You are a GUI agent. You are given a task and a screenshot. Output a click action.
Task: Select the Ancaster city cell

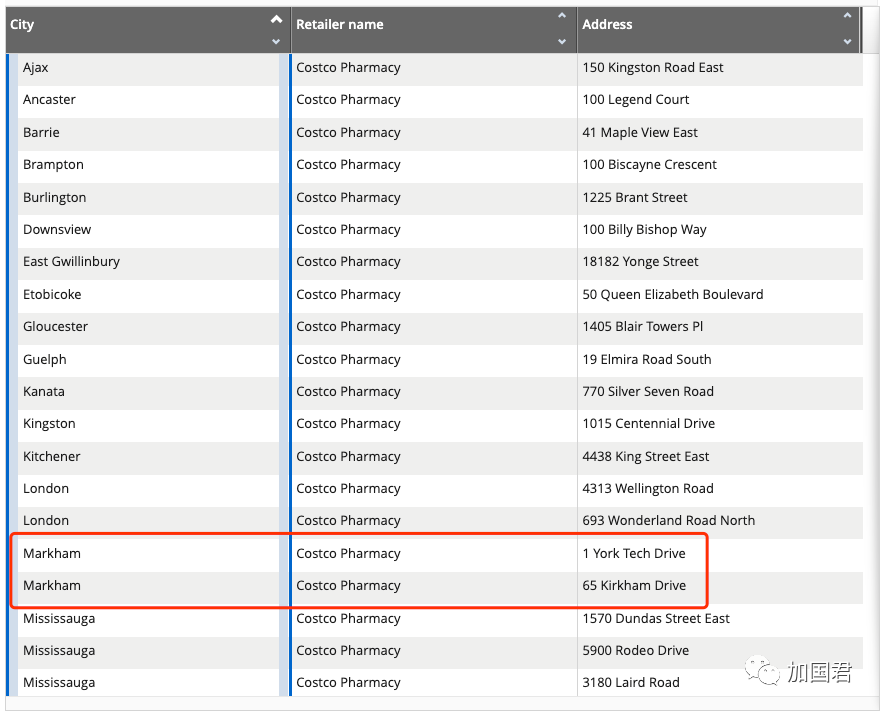pos(148,102)
